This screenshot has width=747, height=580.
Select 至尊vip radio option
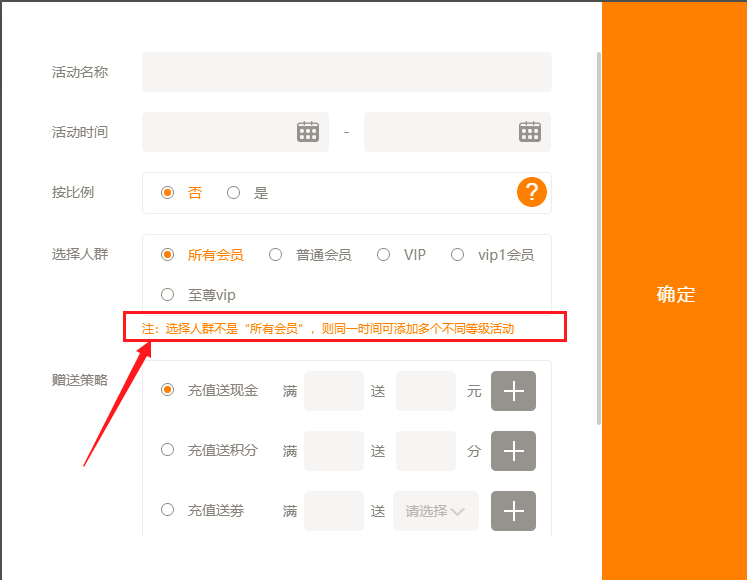(168, 295)
